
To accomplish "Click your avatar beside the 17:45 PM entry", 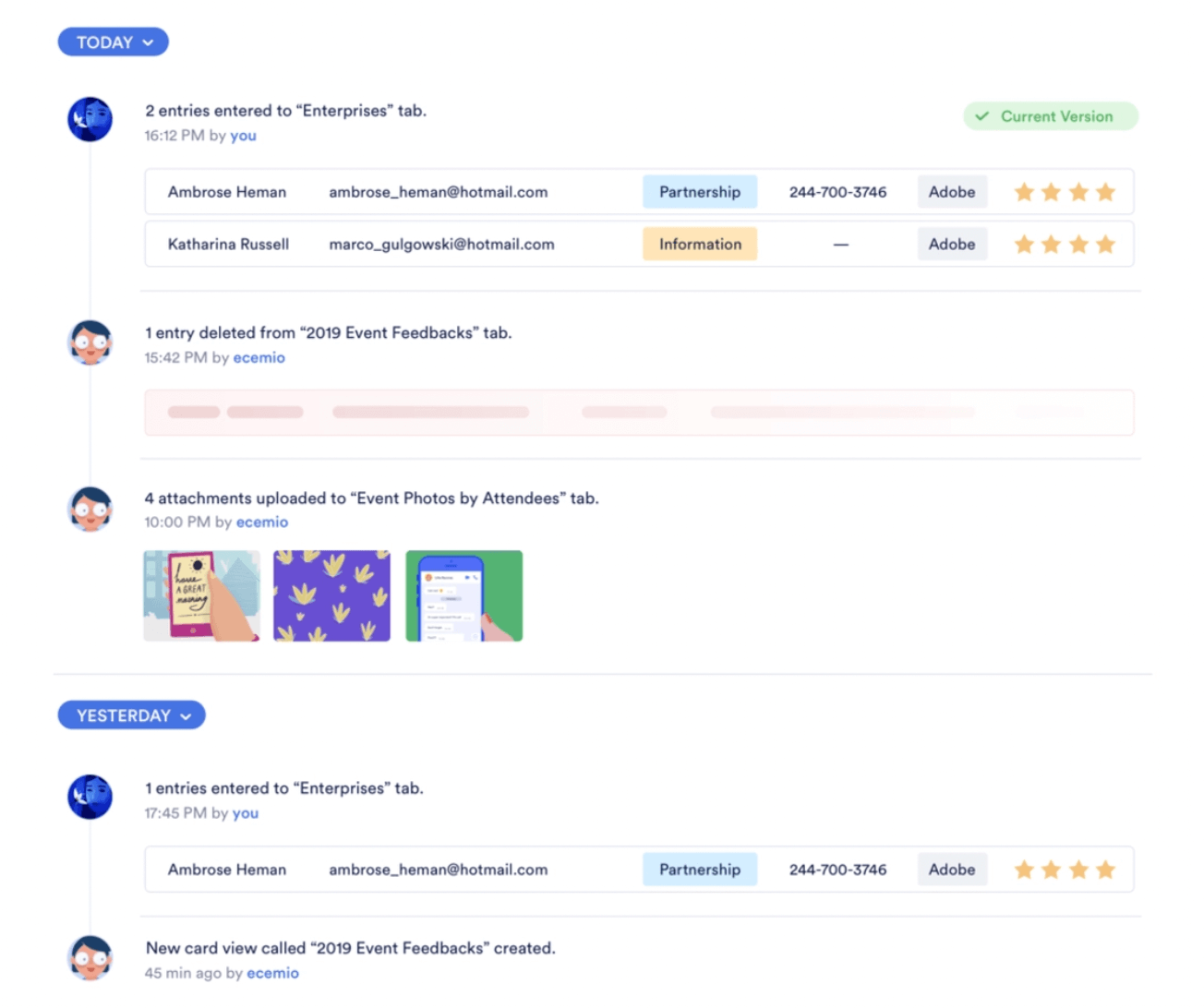I will 90,797.
